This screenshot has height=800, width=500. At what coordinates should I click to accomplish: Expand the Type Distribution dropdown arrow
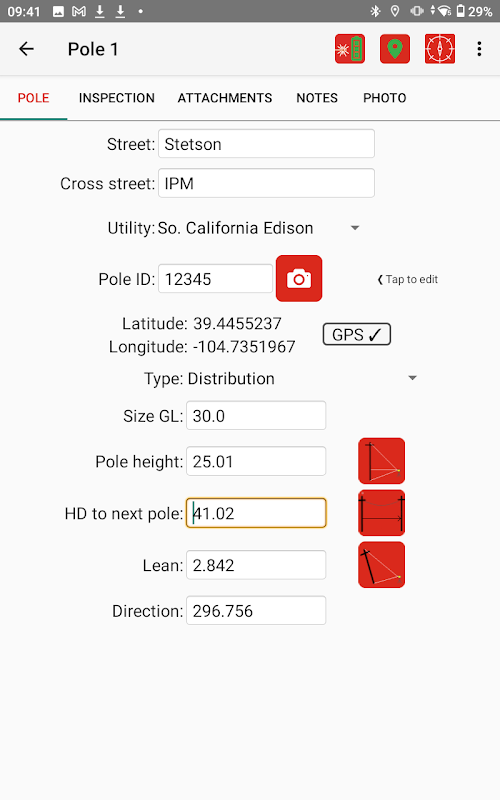pos(413,378)
